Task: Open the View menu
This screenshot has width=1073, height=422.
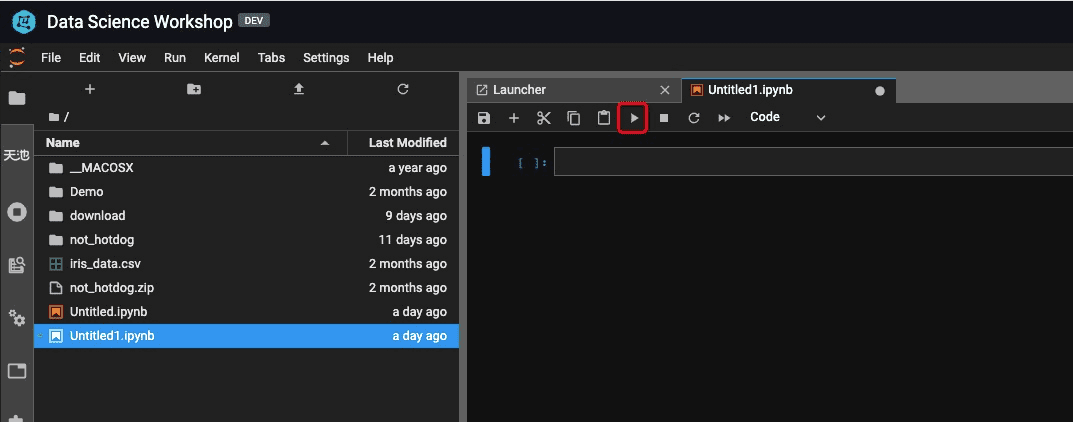Action: (x=132, y=57)
